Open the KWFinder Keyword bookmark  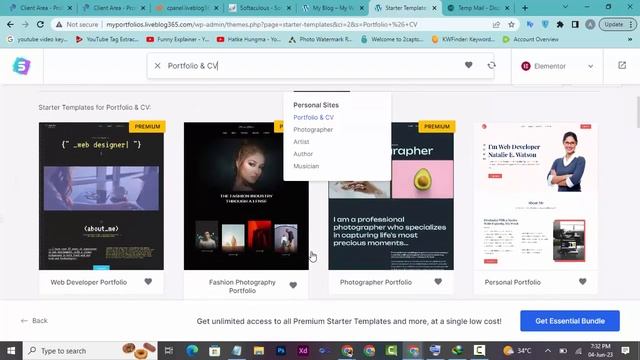point(463,40)
